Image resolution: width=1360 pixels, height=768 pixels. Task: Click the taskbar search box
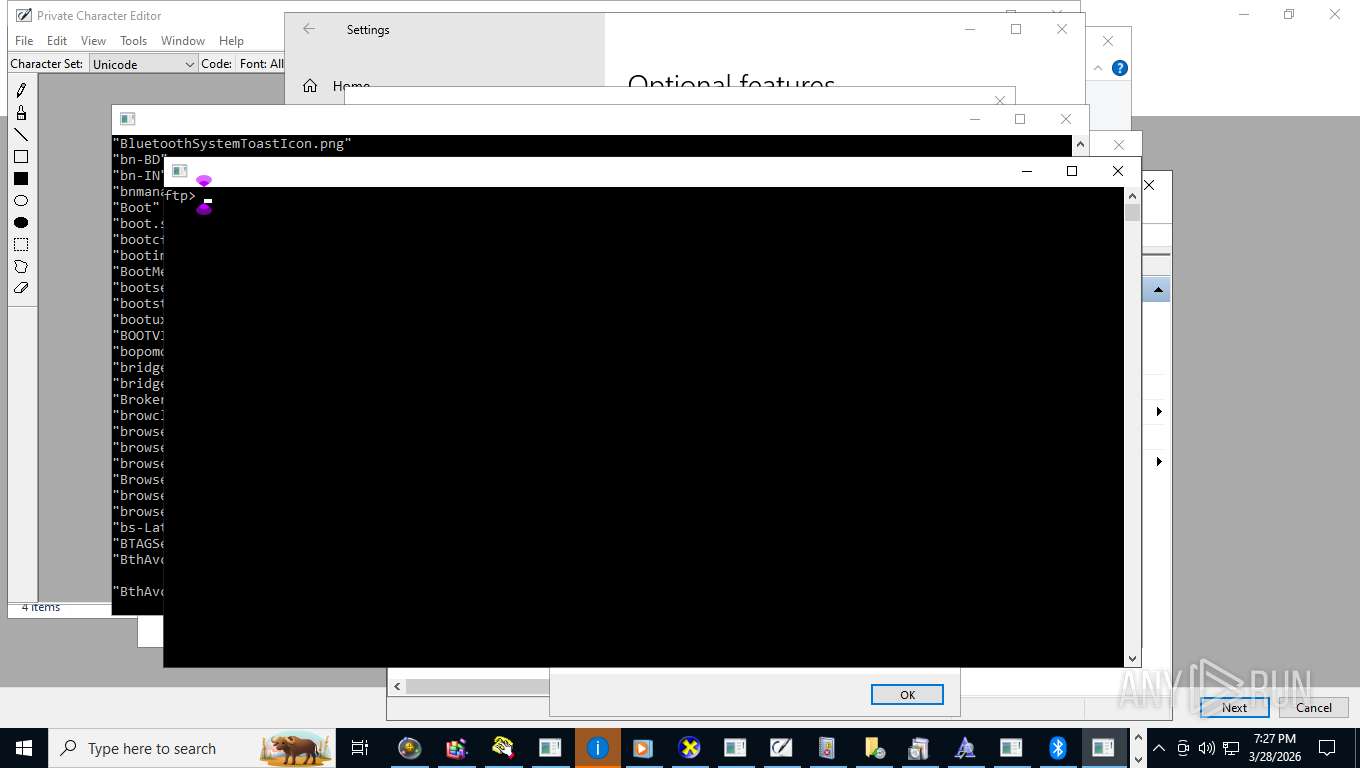pos(192,748)
